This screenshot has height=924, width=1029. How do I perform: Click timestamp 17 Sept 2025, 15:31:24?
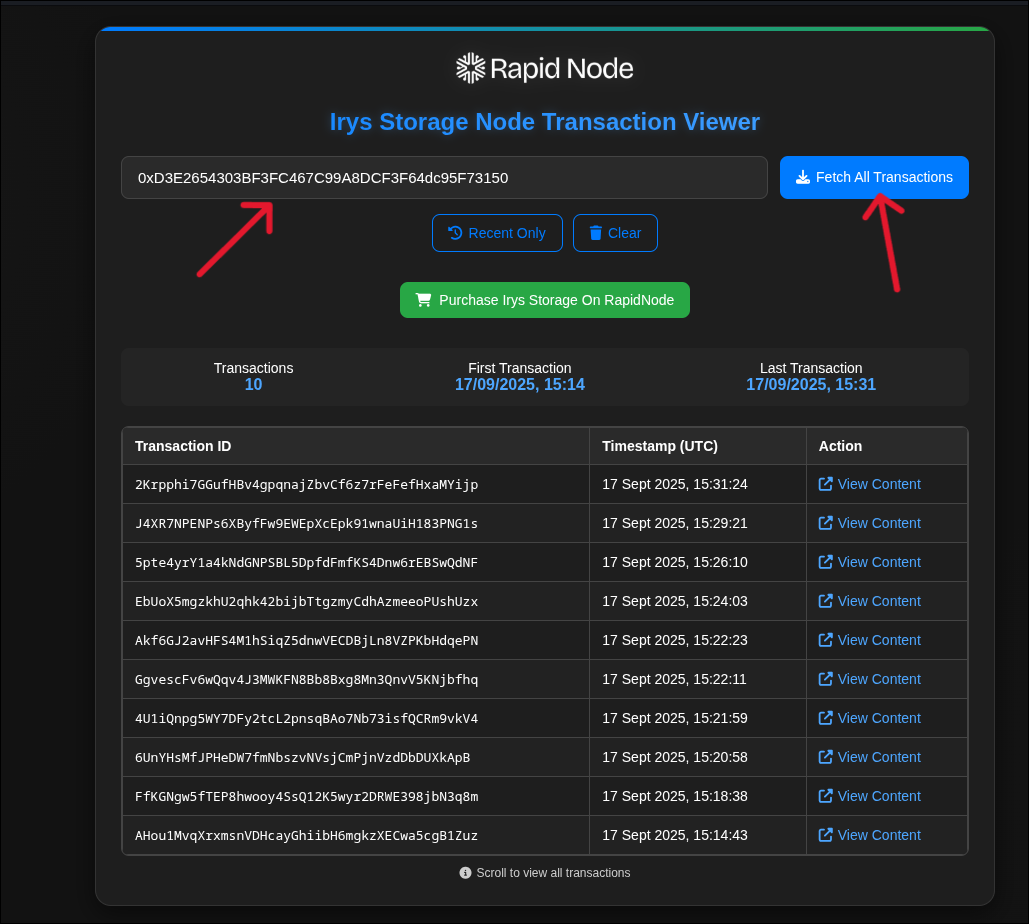(675, 484)
